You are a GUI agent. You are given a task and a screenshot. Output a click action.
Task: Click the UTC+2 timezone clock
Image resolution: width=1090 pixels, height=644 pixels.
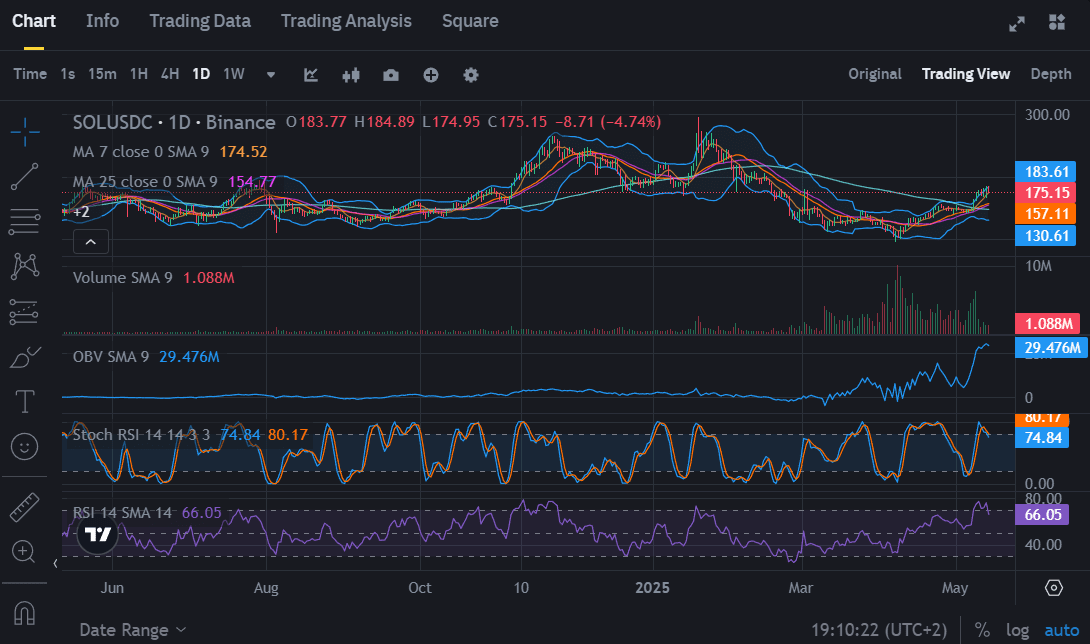878,631
